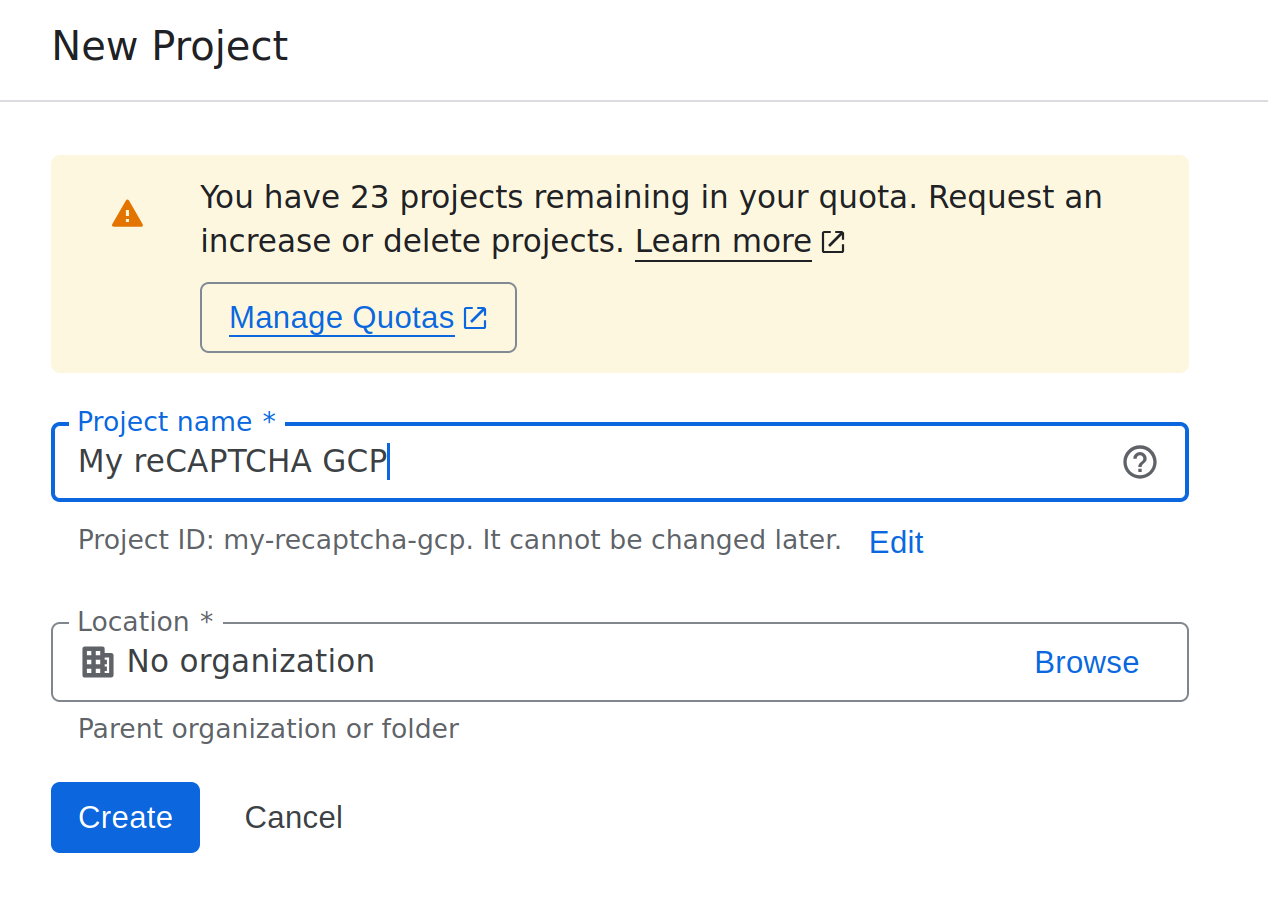Edit the Project ID
This screenshot has height=904, width=1268.
pos(896,542)
